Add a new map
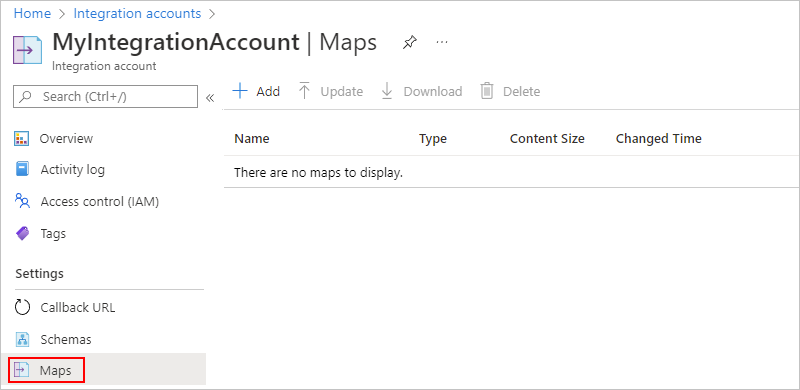The height and width of the screenshot is (390, 800). coord(256,92)
